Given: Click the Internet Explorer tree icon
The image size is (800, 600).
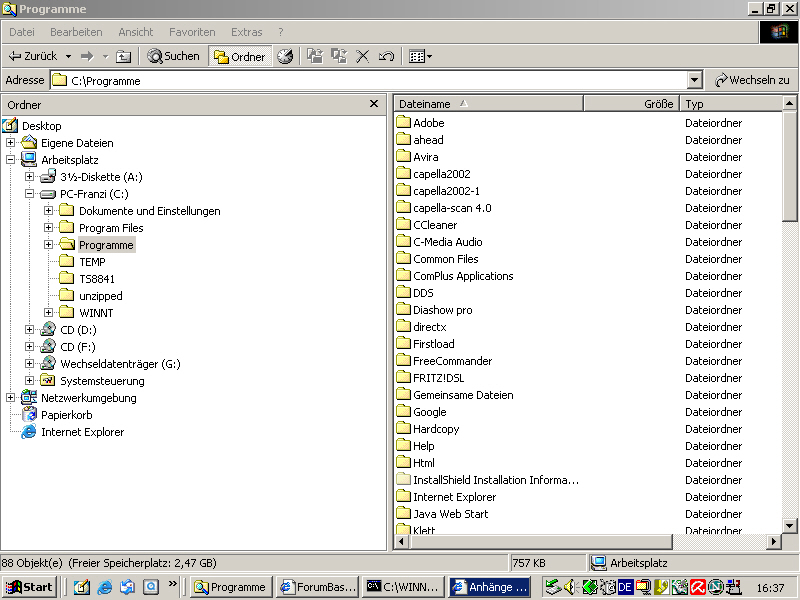Looking at the screenshot, I should point(29,432).
